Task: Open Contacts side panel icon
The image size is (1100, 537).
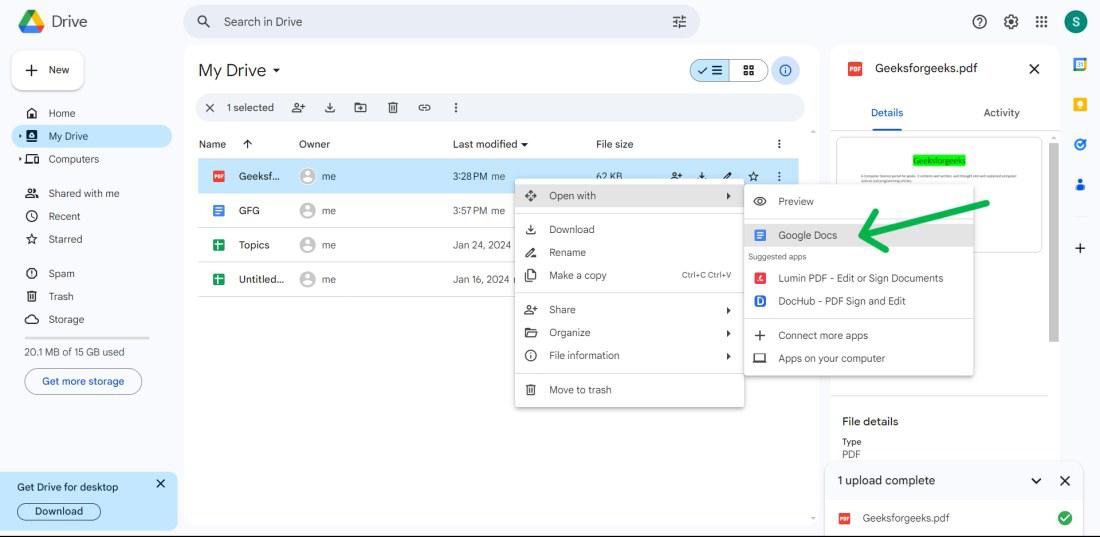Action: click(1080, 185)
